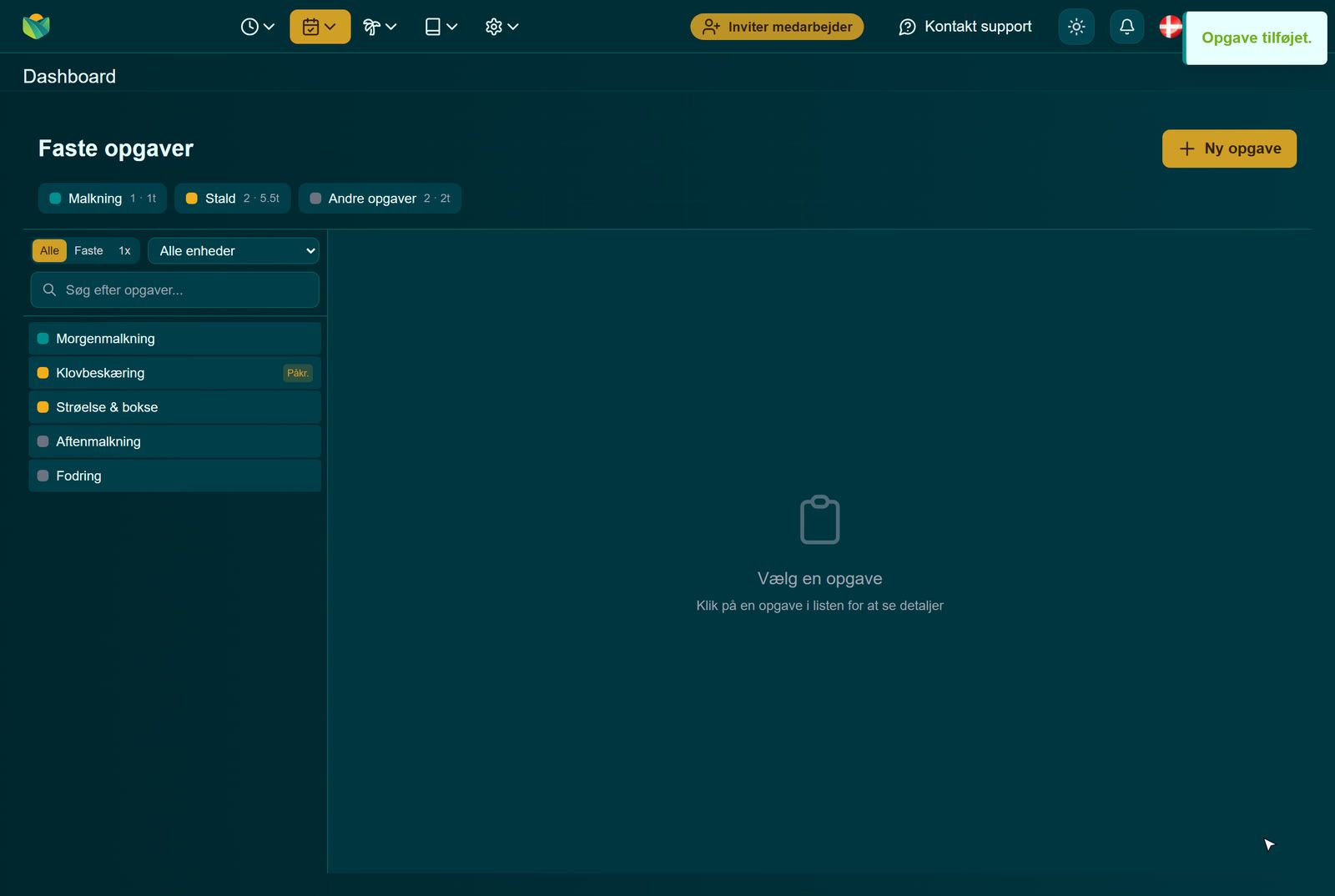
Task: Click the Dashboard breadcrumb title
Action: click(69, 76)
